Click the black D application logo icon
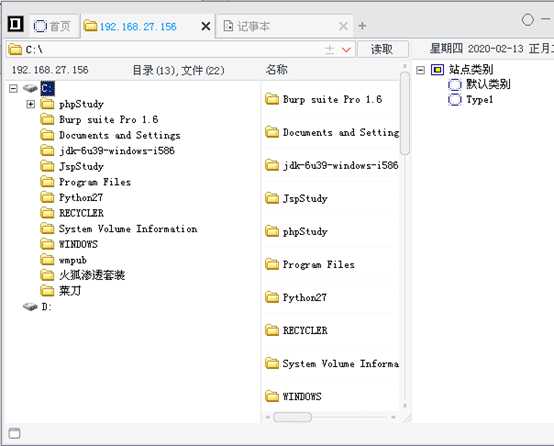 [x=16, y=24]
